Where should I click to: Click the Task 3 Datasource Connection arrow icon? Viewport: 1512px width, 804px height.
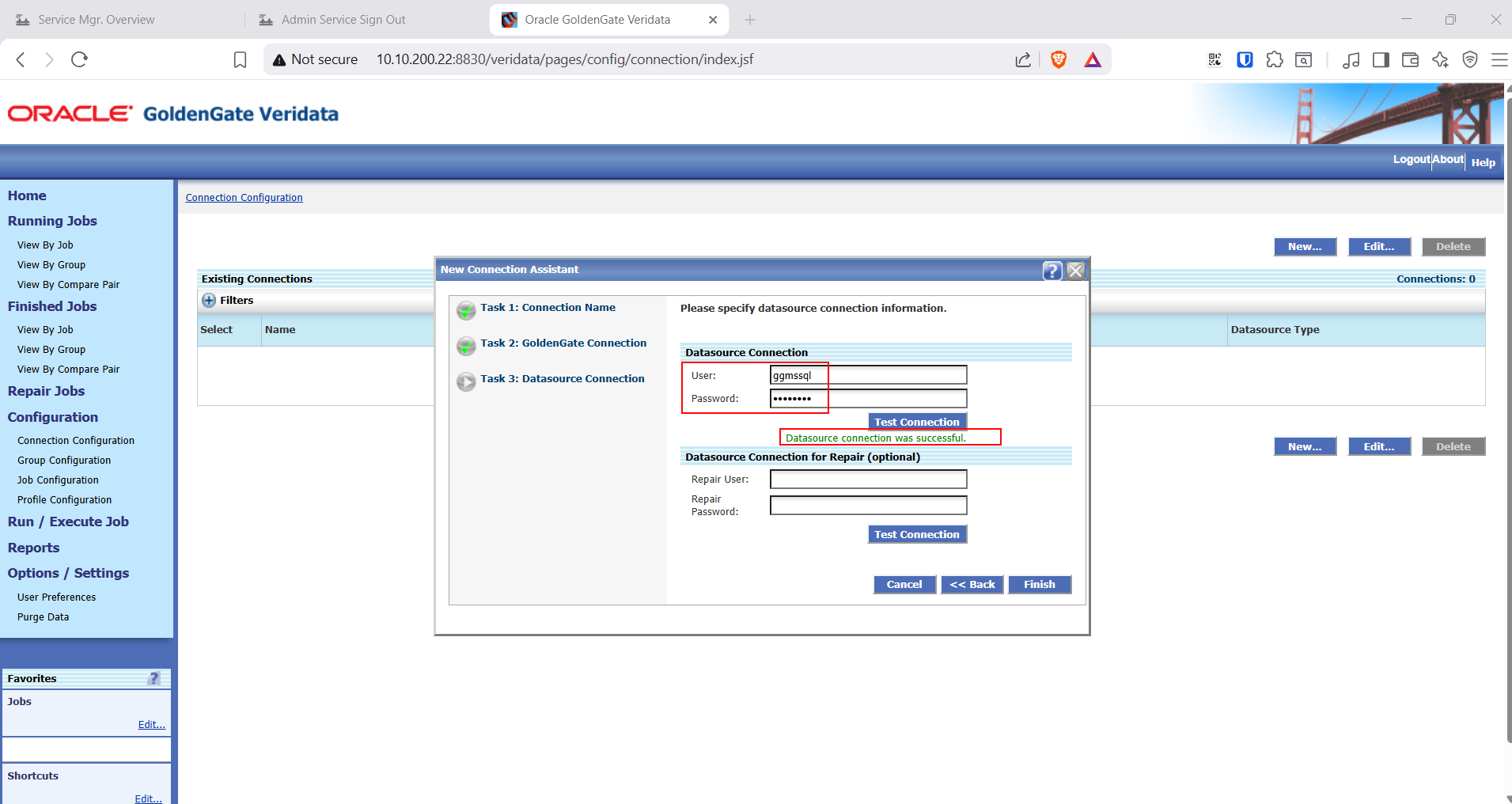[x=466, y=381]
